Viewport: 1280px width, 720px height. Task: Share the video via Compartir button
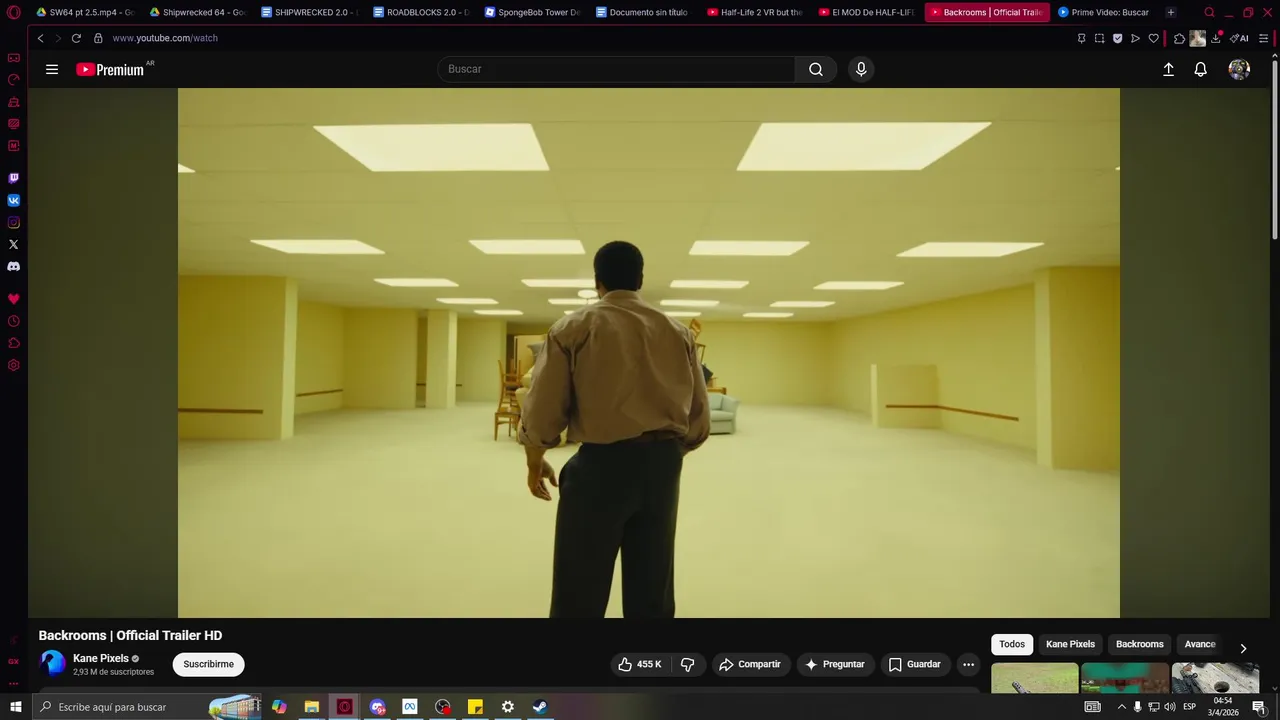(750, 664)
